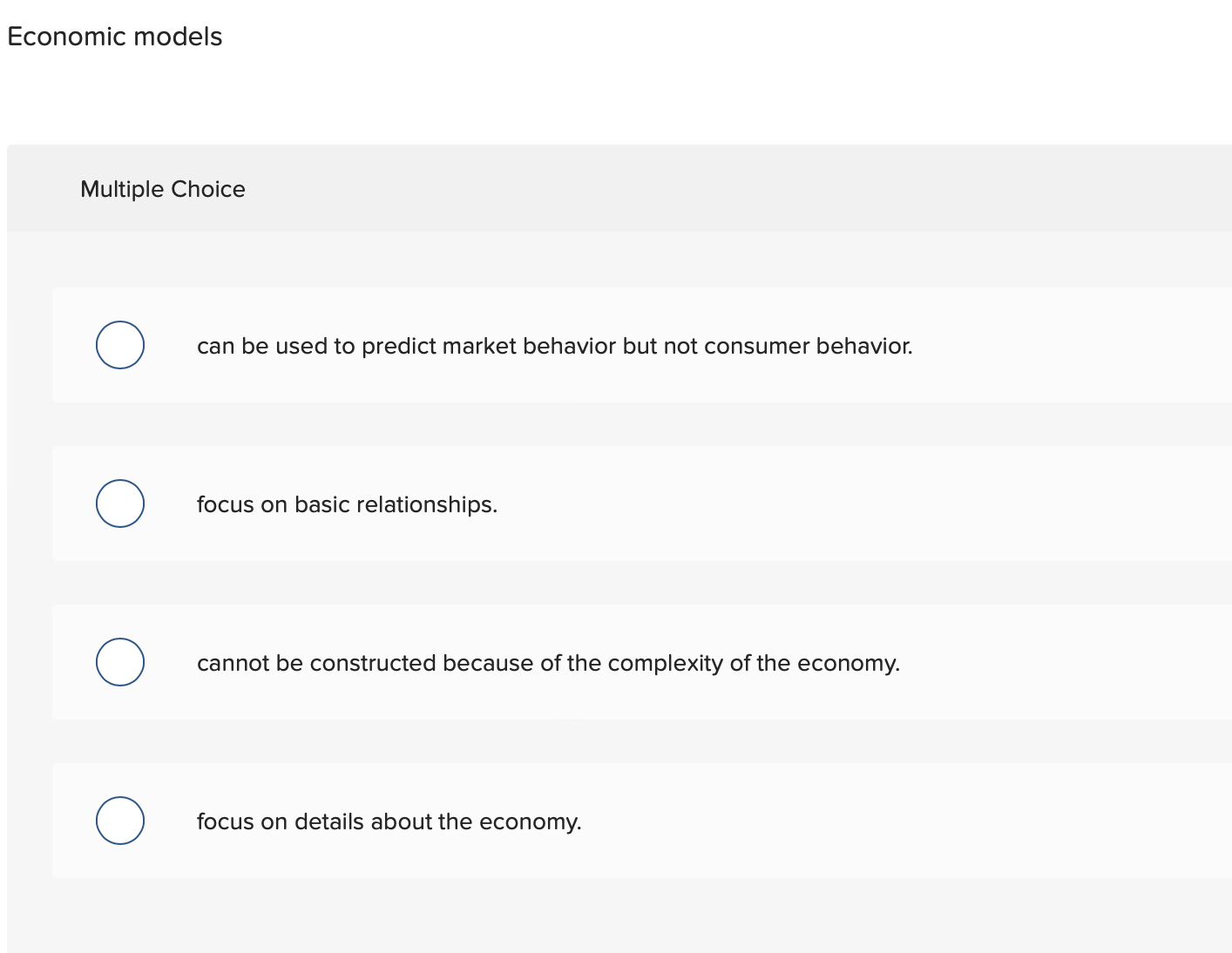Click the answer row about basic relationships
The image size is (1232, 953).
click(610, 503)
